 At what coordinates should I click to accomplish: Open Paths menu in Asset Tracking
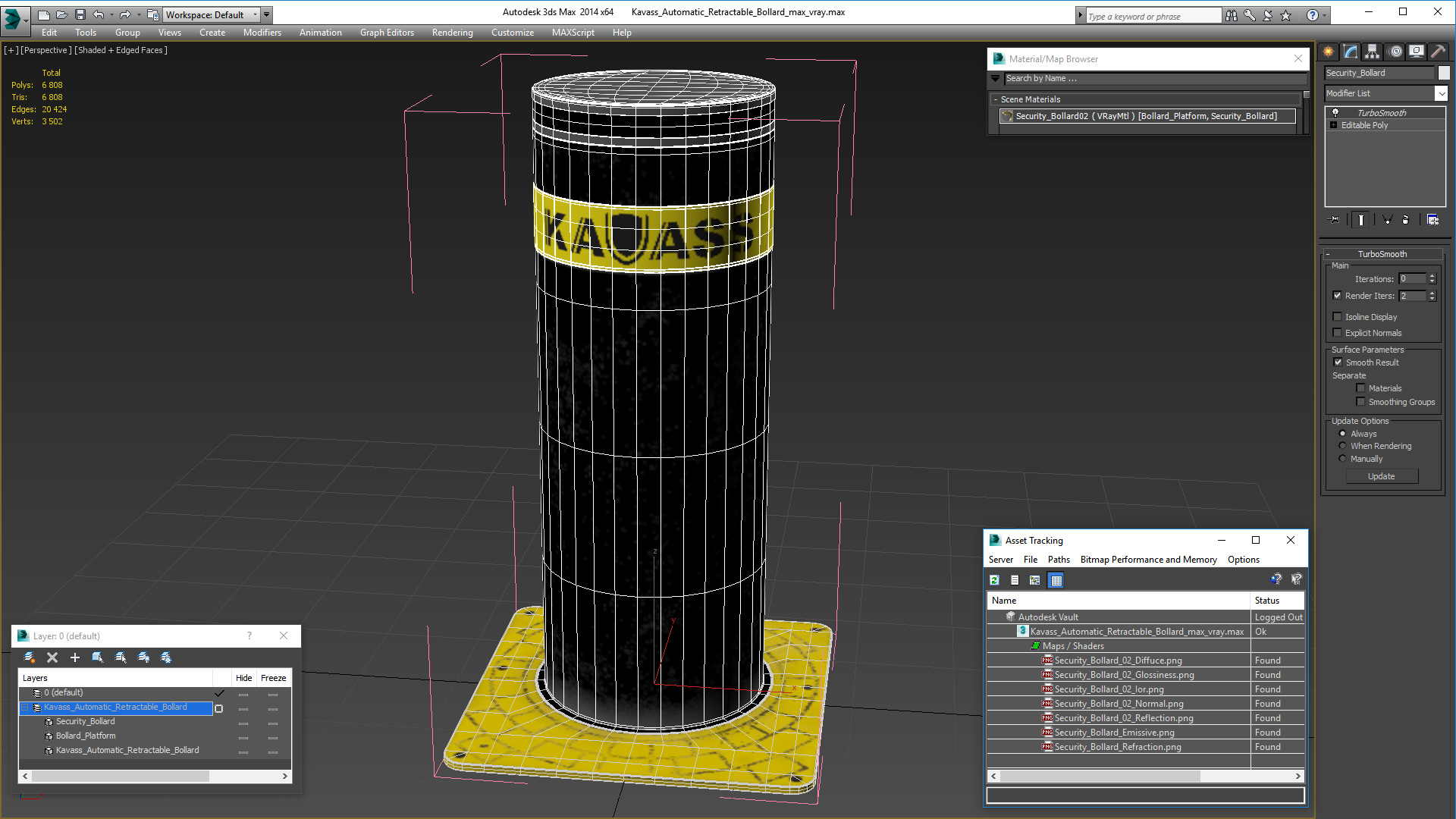click(1059, 560)
